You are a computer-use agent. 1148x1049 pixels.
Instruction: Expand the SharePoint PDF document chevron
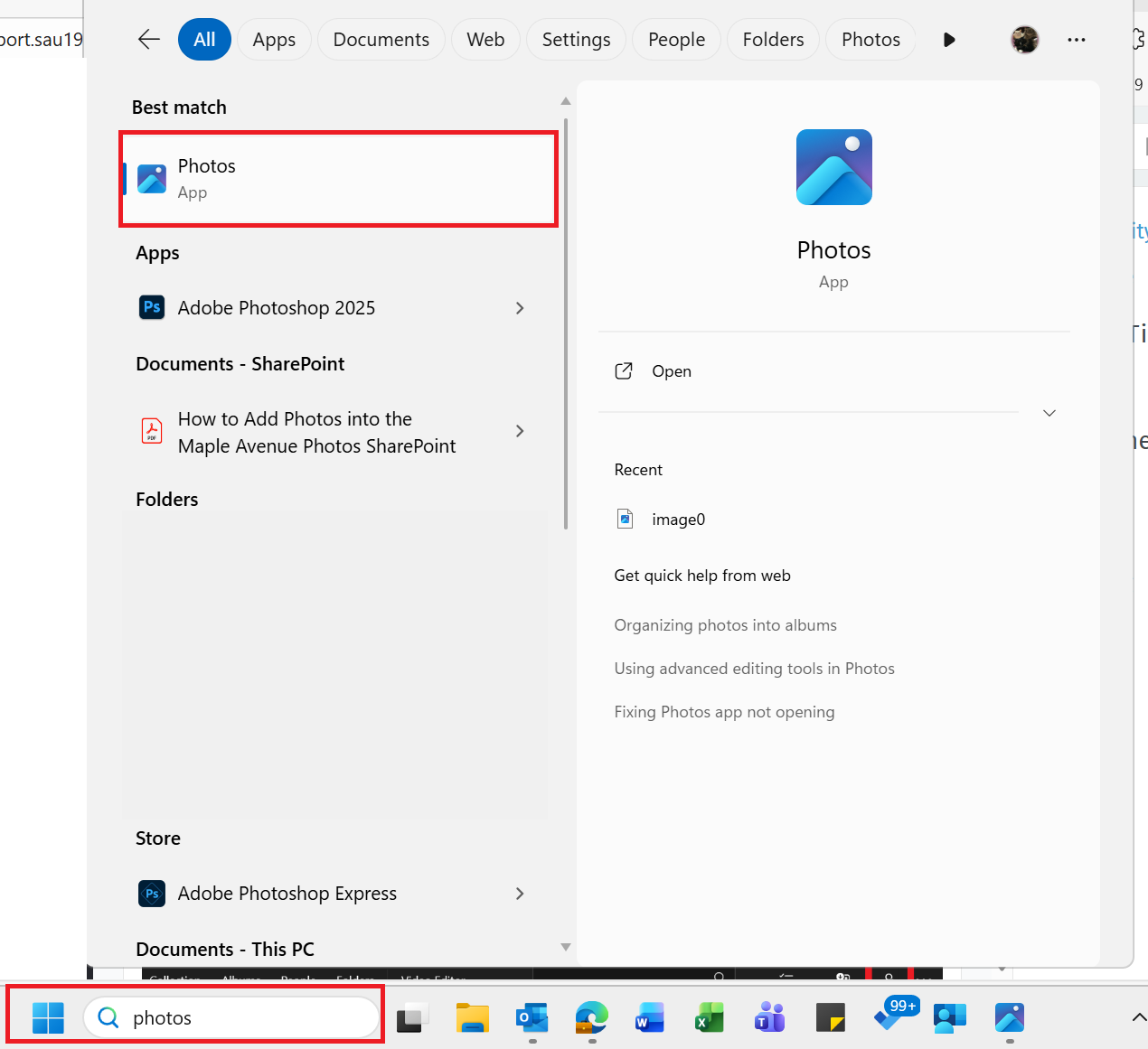click(x=520, y=432)
